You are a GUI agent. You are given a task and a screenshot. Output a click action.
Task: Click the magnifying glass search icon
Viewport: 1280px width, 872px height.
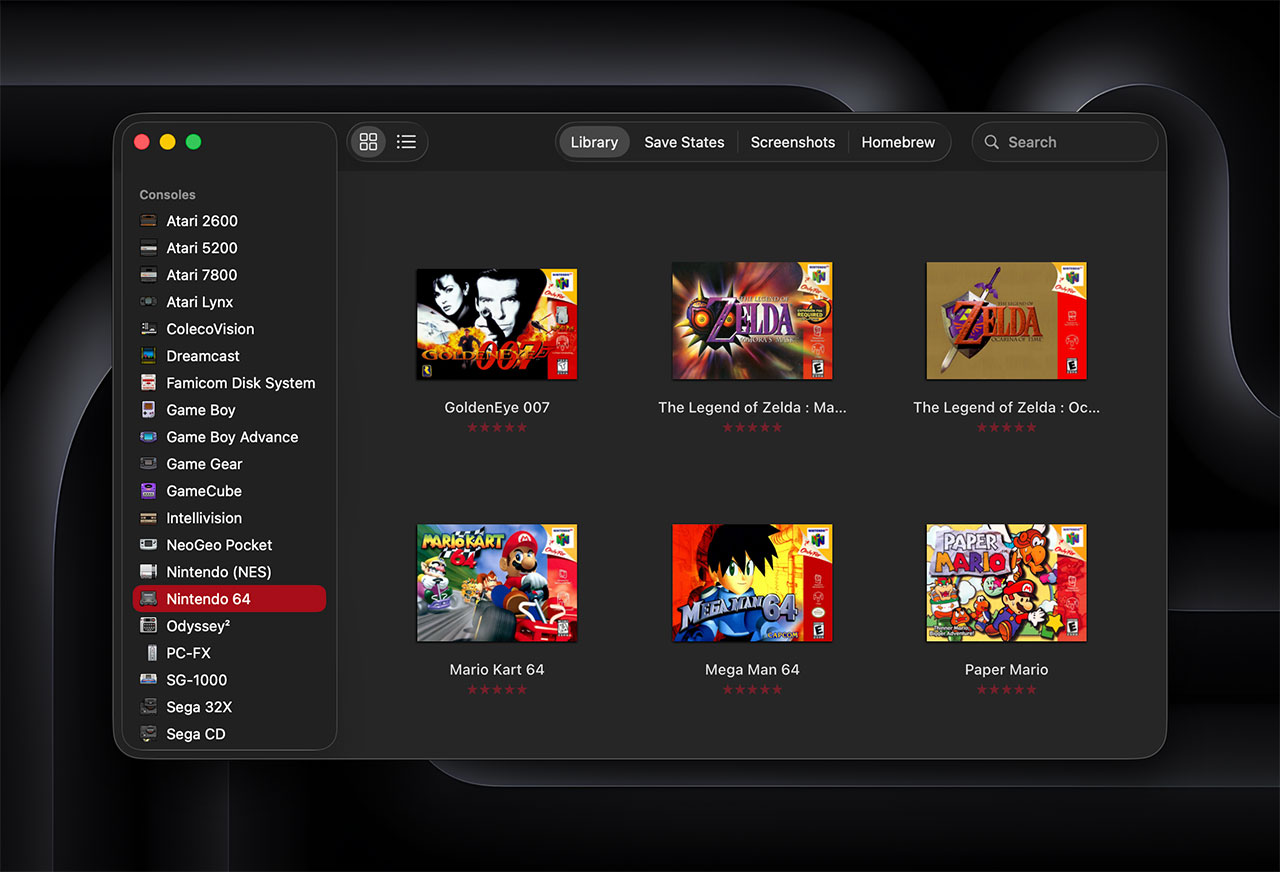pos(992,142)
